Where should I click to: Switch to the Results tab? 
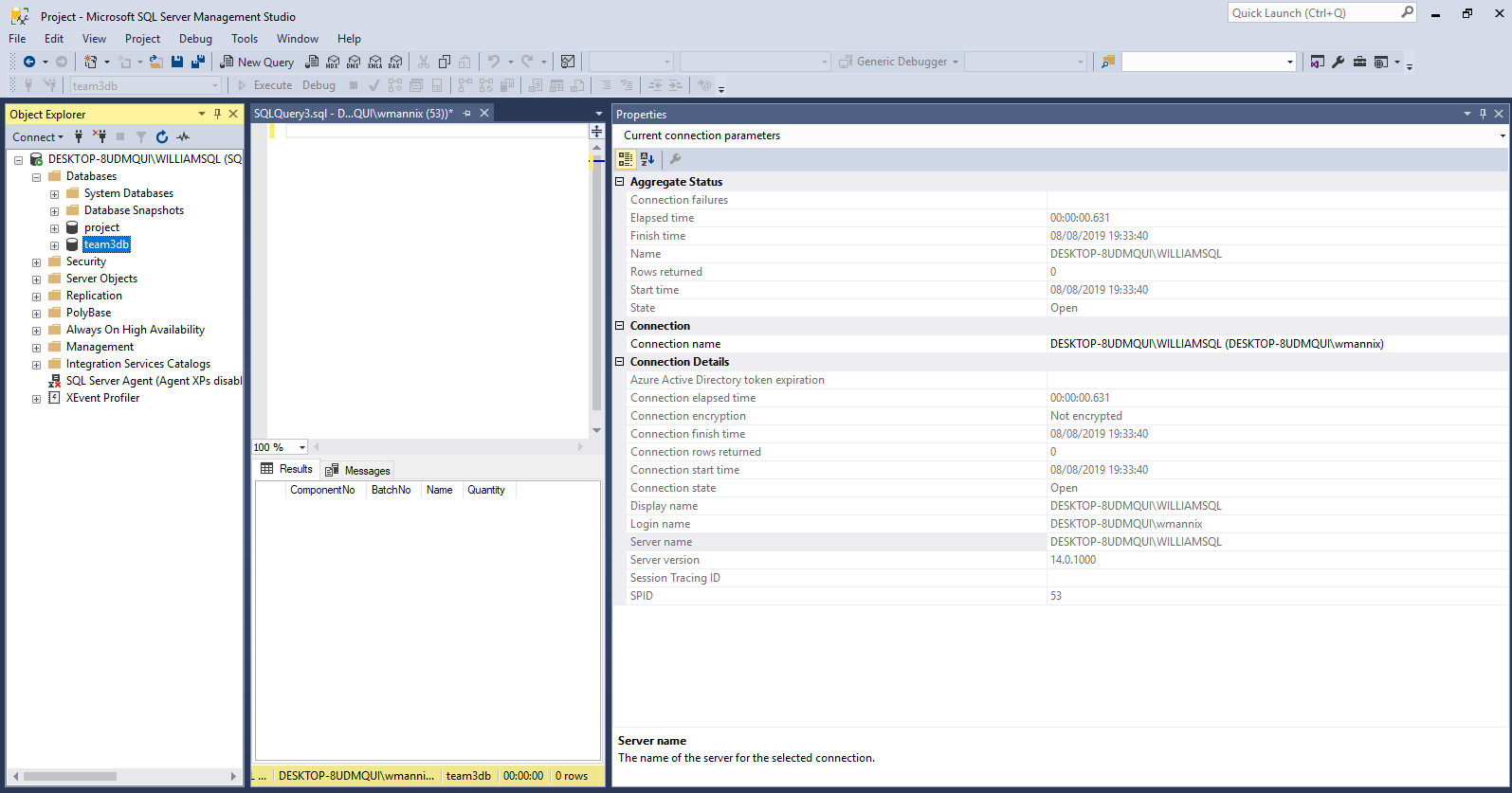[x=287, y=469]
